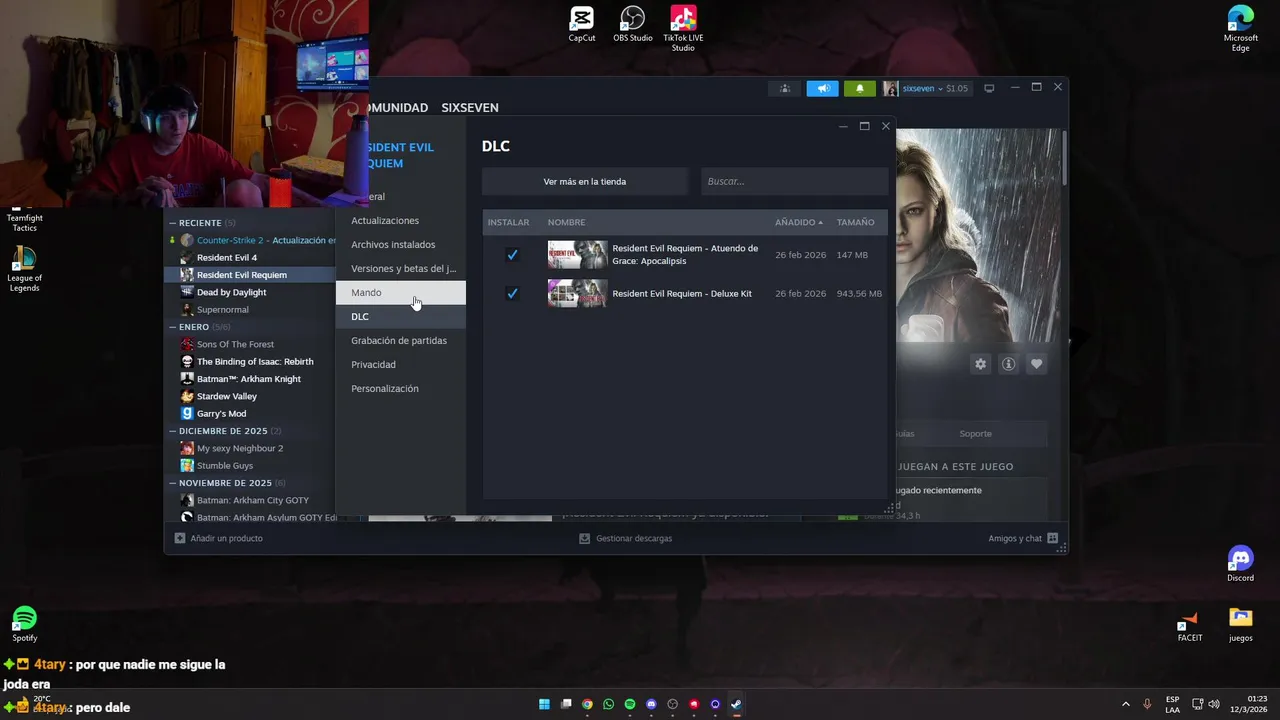Collapse the ENERO library group

pos(172,327)
